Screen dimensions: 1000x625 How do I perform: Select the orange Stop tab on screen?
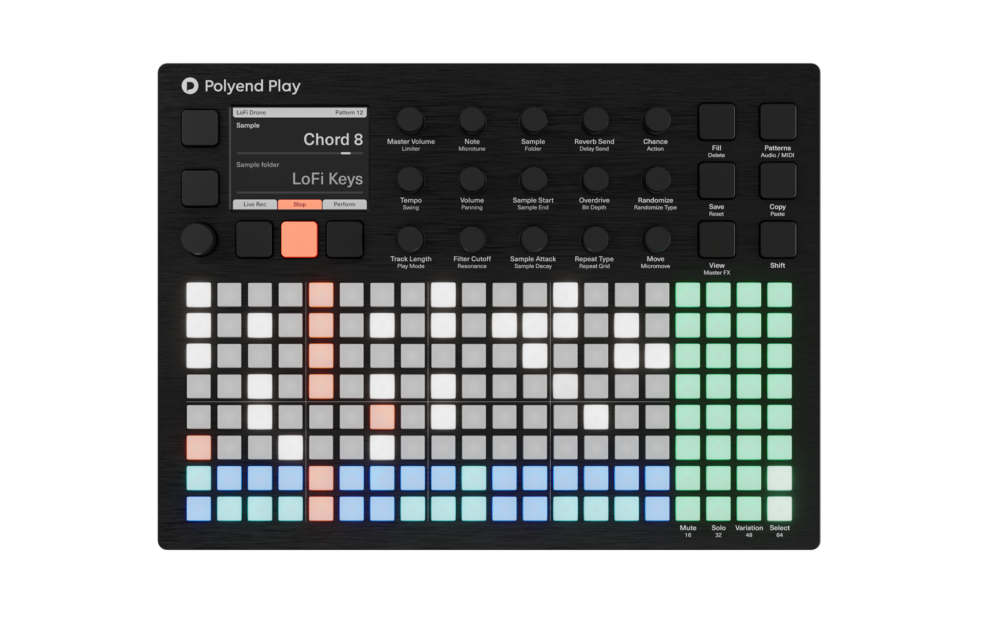tap(299, 204)
